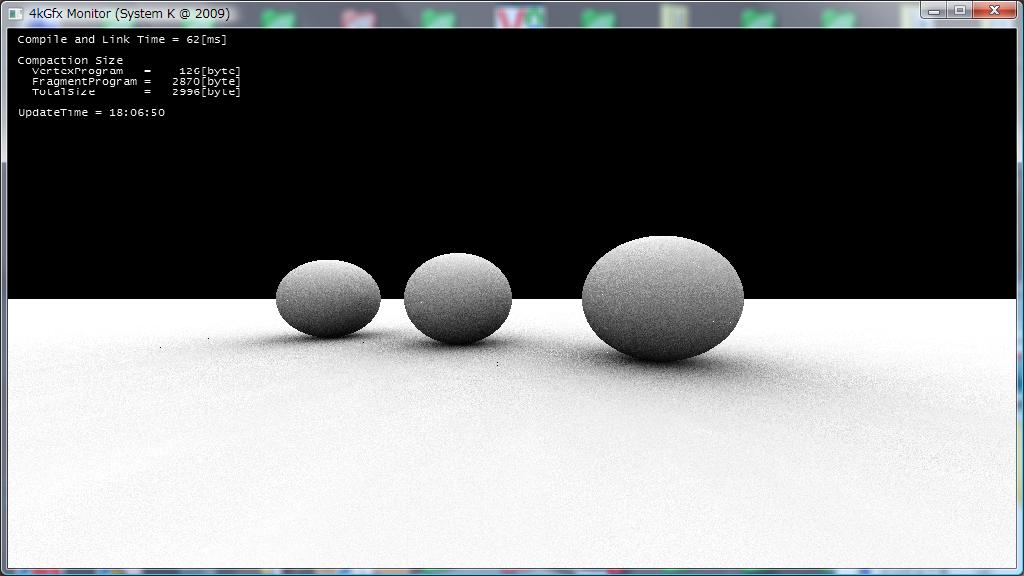Click the TotalSize label
Screen dimensions: 1024x576
[x=64, y=91]
